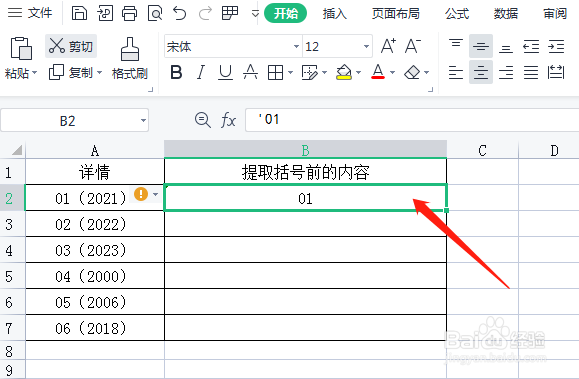Viewport: 579px width, 379px height.
Task: Increase indent icon
Action: 556,47
